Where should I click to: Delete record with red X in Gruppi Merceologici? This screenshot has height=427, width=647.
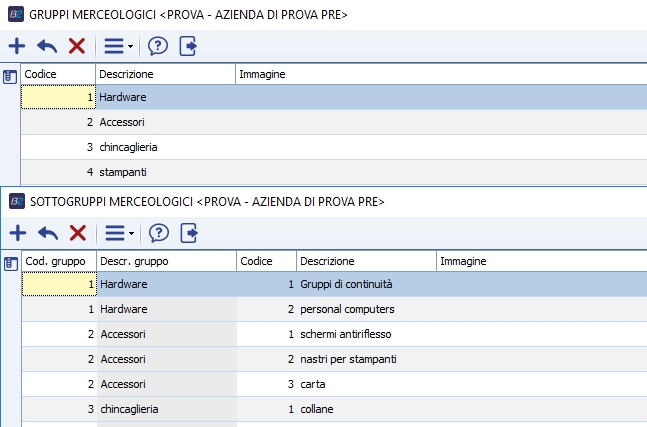tap(77, 45)
